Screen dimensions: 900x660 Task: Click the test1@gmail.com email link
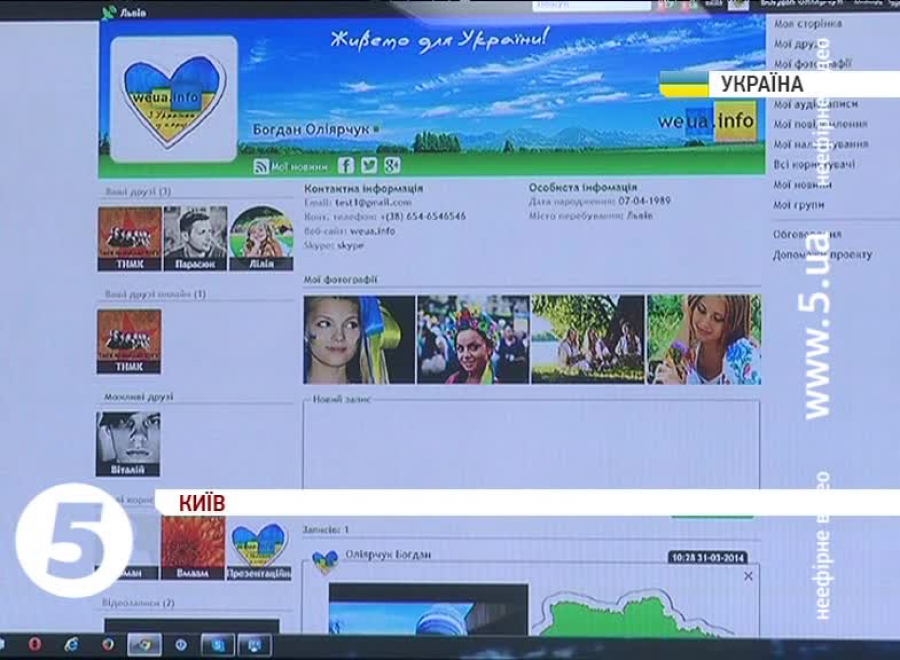click(x=358, y=202)
